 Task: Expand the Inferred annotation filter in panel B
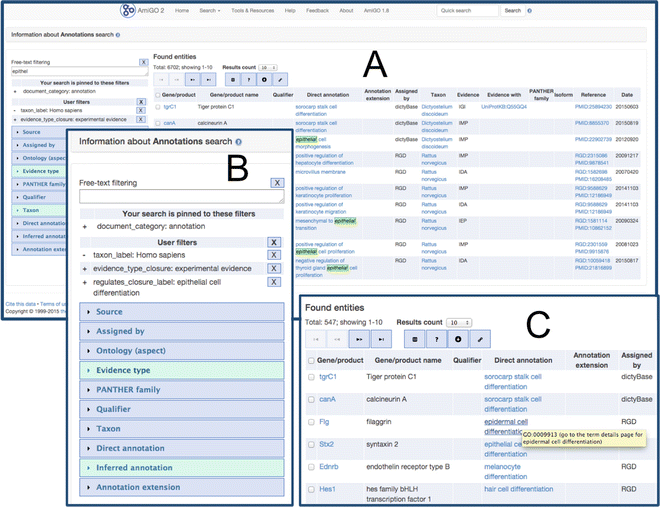click(182, 467)
